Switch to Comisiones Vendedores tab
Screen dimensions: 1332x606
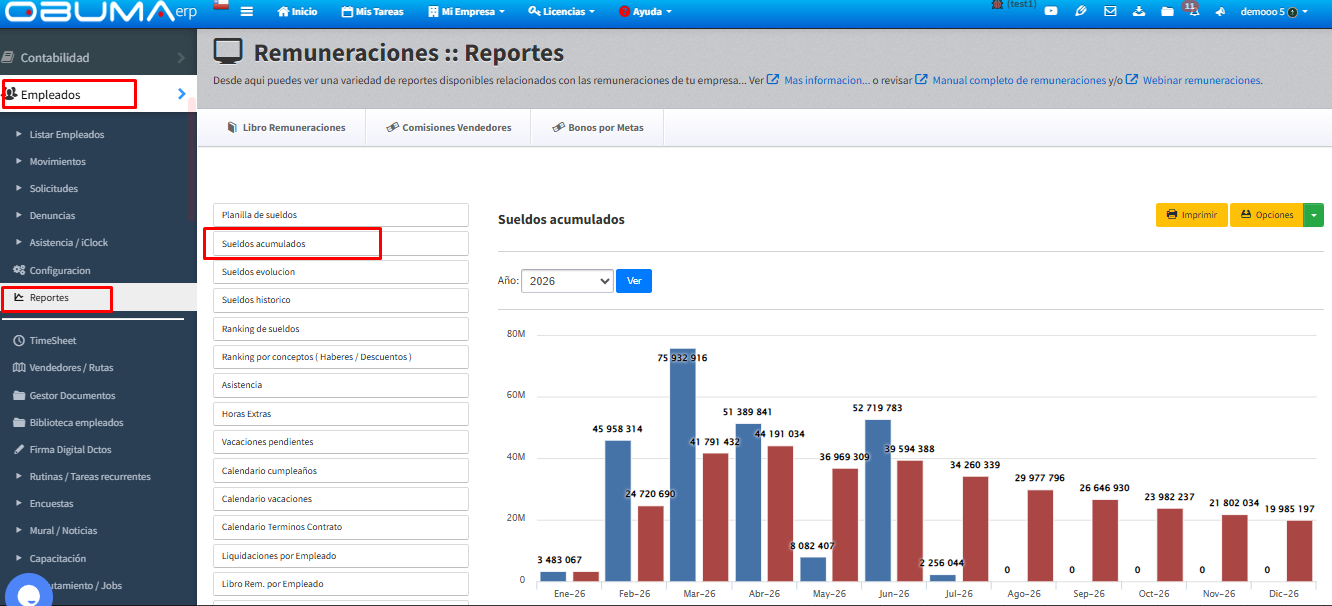point(448,128)
